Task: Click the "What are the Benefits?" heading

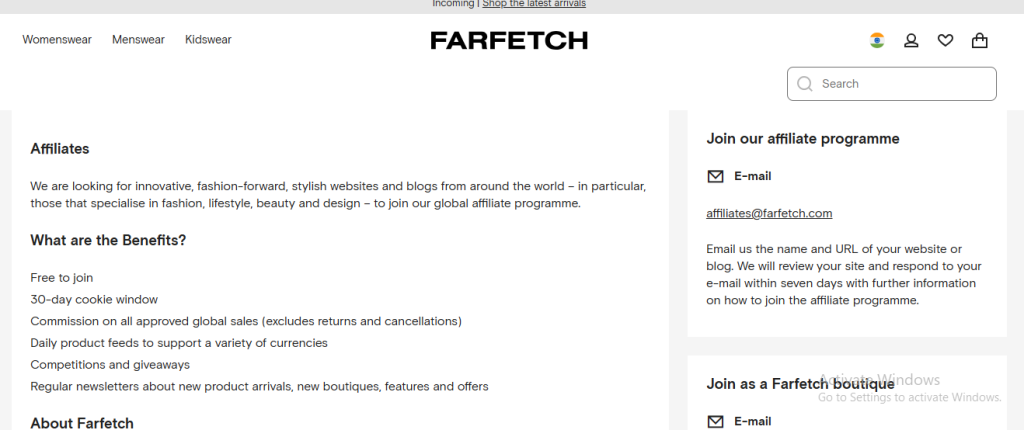Action: click(x=108, y=240)
